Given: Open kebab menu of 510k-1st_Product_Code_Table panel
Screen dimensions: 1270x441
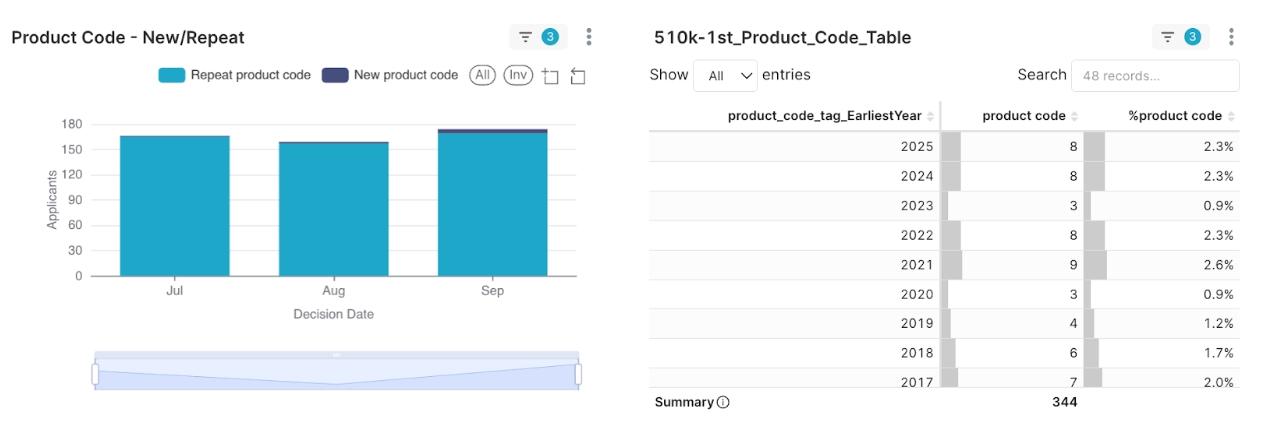Looking at the screenshot, I should point(1231,37).
